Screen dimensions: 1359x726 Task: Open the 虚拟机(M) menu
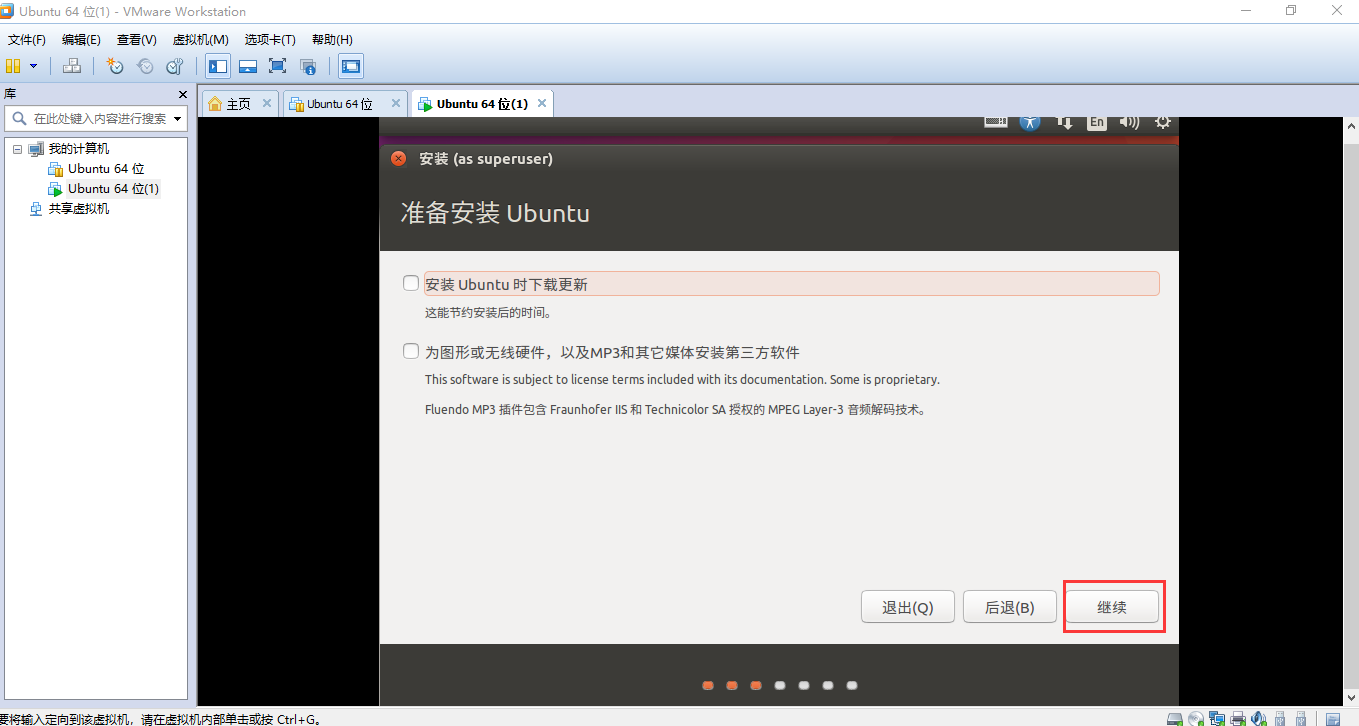201,40
